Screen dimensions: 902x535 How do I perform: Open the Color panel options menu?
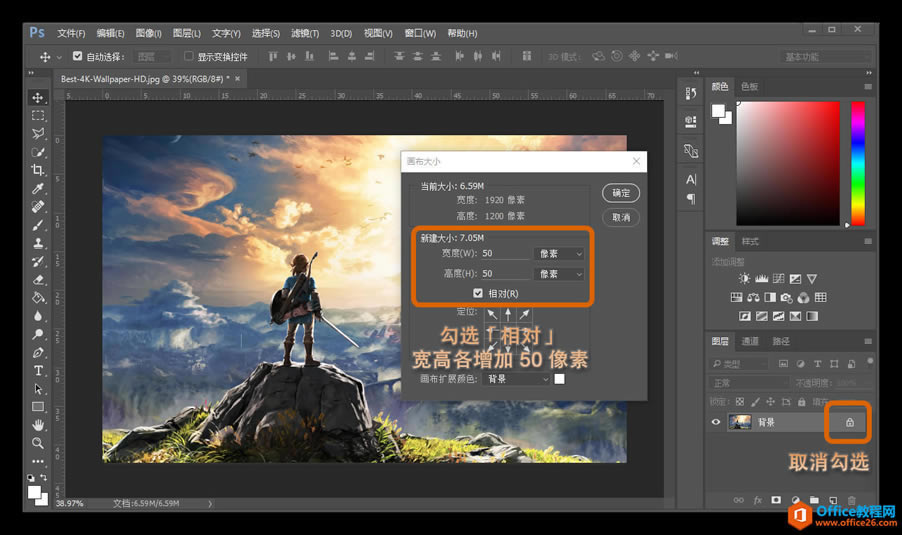pyautogui.click(x=867, y=87)
